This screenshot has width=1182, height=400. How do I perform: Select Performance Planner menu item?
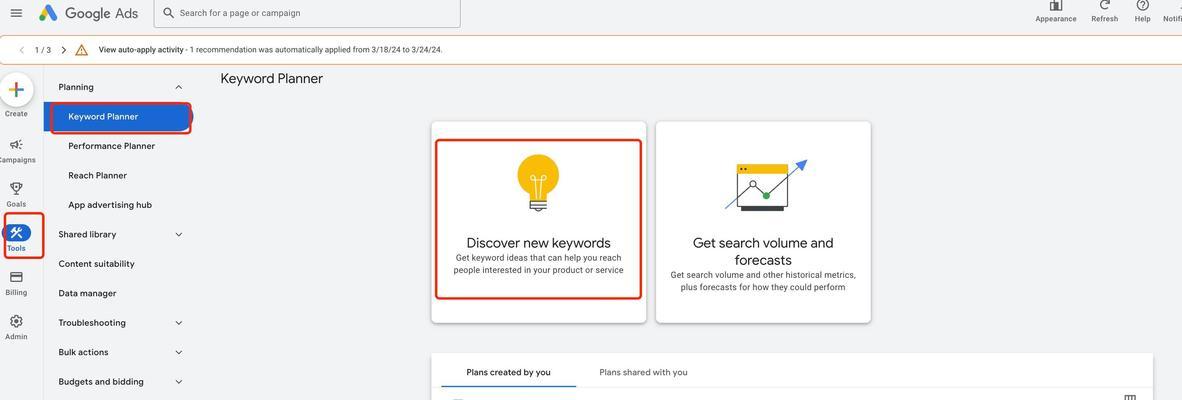pyautogui.click(x=112, y=146)
